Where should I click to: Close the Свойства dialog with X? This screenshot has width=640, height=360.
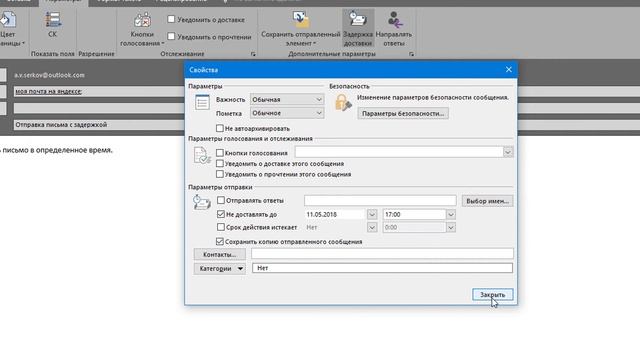tap(509, 69)
